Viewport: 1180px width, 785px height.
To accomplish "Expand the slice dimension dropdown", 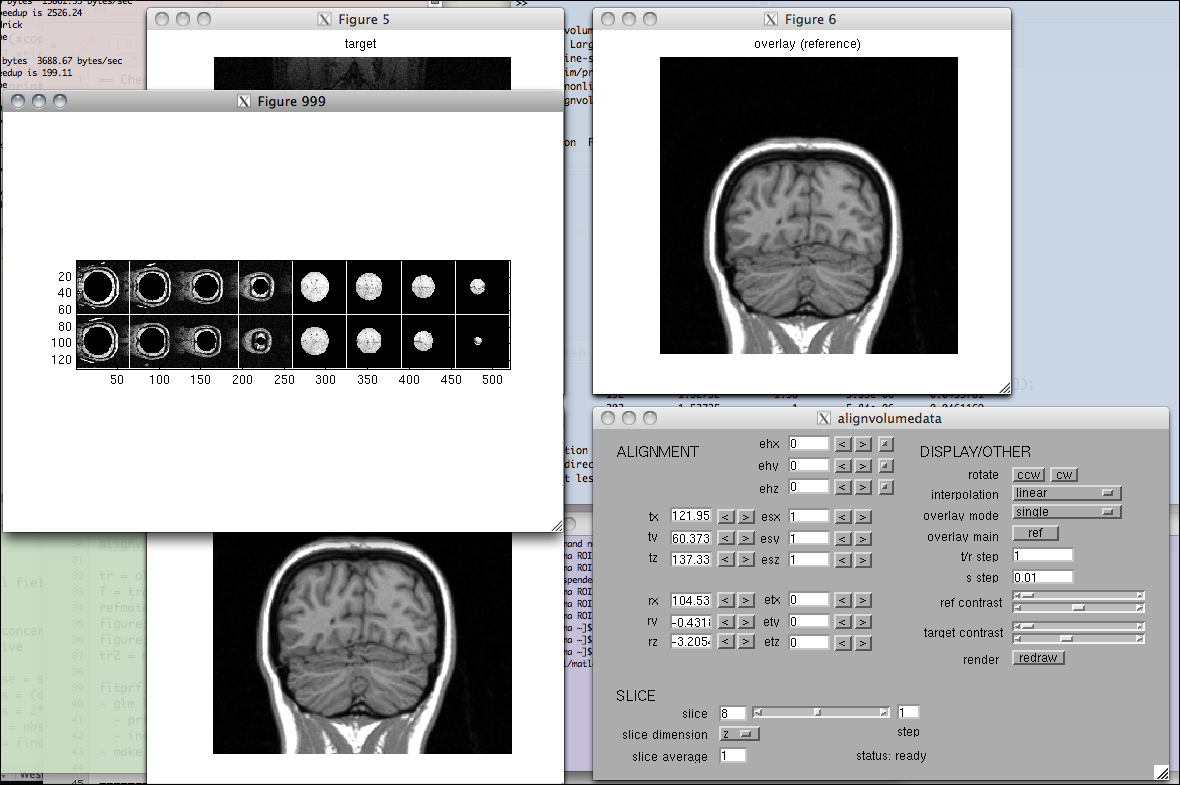I will (x=740, y=735).
